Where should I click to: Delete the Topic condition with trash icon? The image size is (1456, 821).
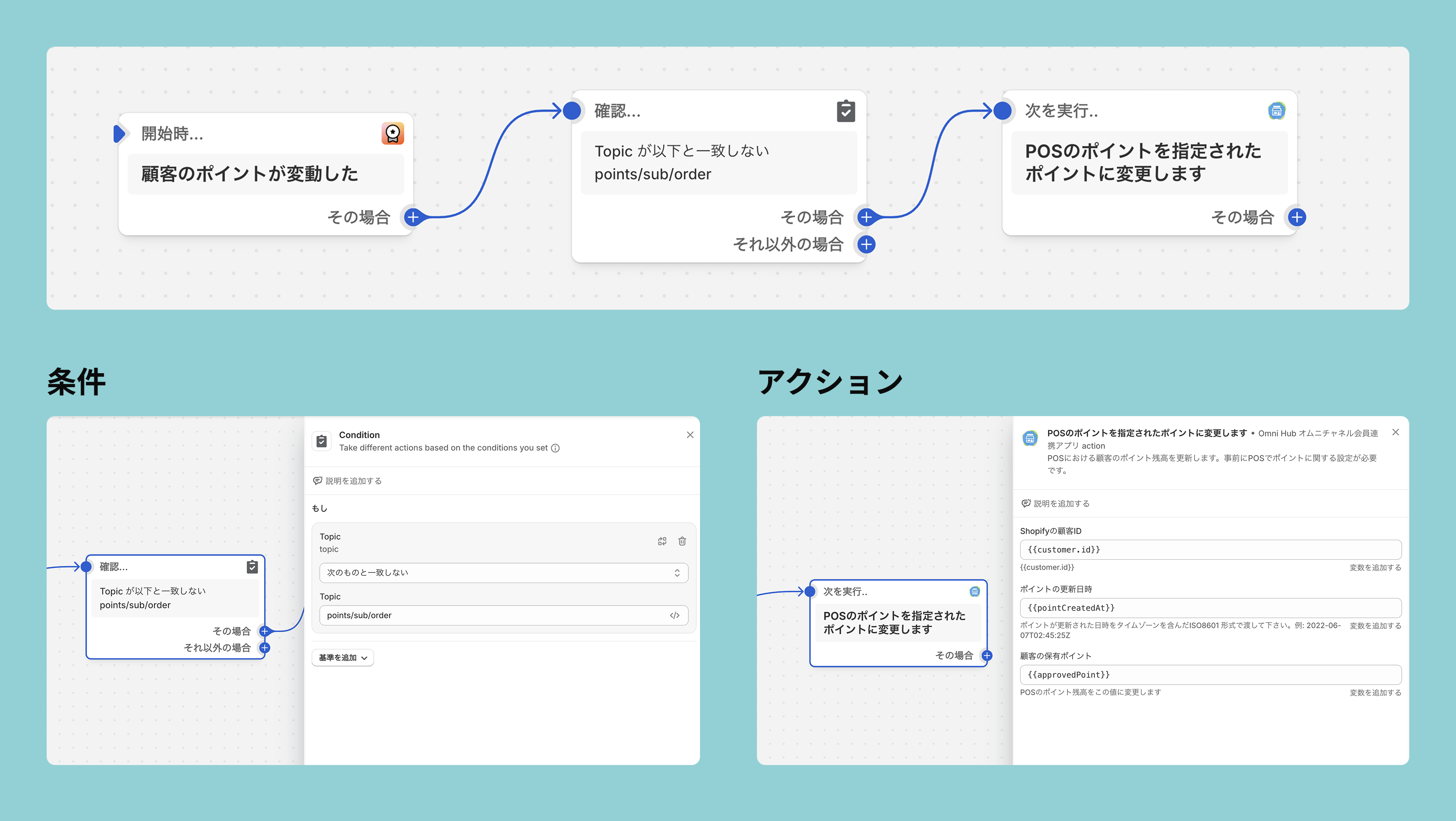point(682,541)
